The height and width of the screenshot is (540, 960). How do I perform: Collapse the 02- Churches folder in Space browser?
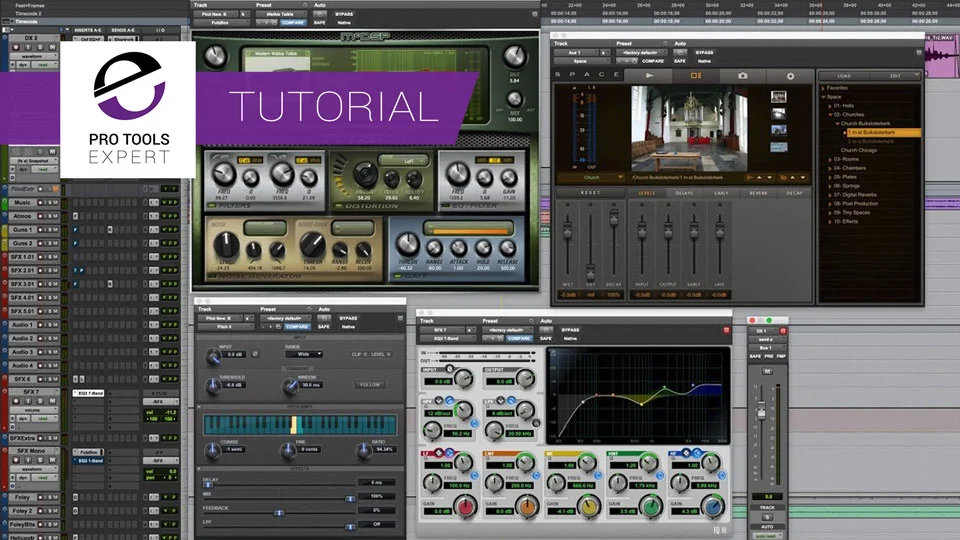(830, 114)
